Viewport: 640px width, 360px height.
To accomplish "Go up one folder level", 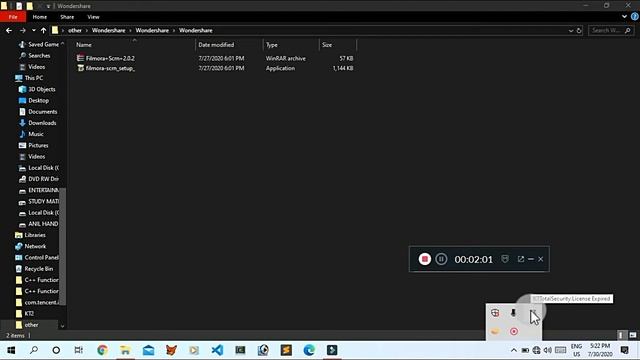I will pyautogui.click(x=43, y=31).
